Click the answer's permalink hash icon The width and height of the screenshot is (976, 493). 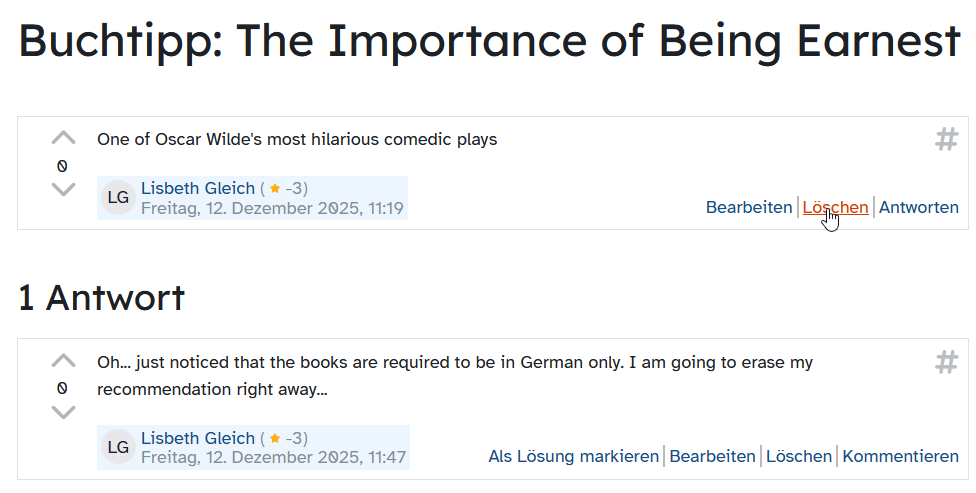tap(946, 362)
